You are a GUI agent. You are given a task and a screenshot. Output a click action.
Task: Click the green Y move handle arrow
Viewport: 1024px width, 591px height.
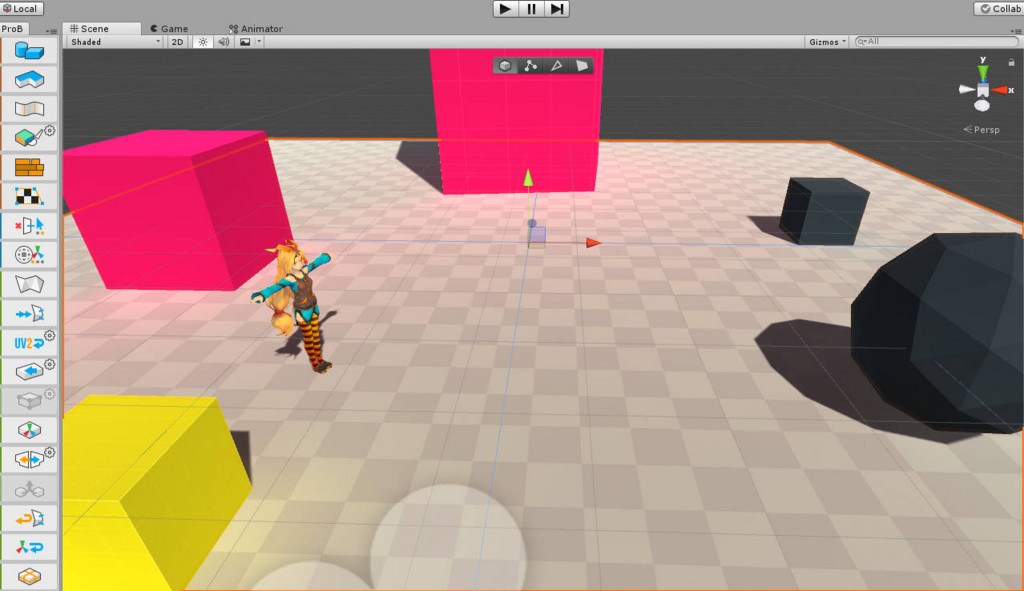point(528,178)
